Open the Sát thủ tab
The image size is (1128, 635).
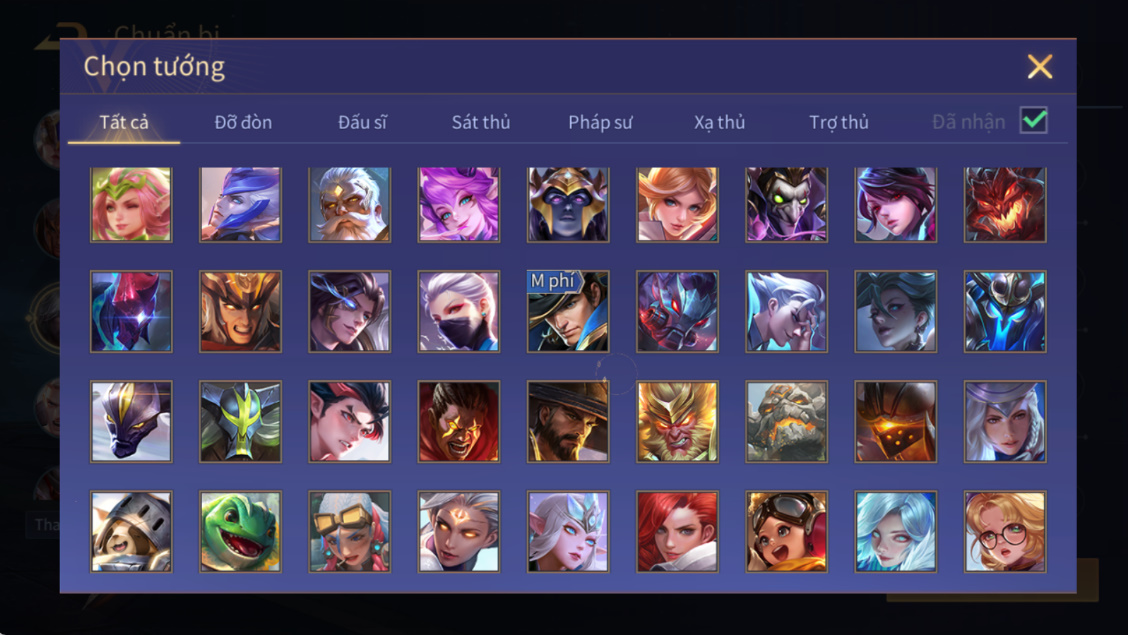click(481, 122)
